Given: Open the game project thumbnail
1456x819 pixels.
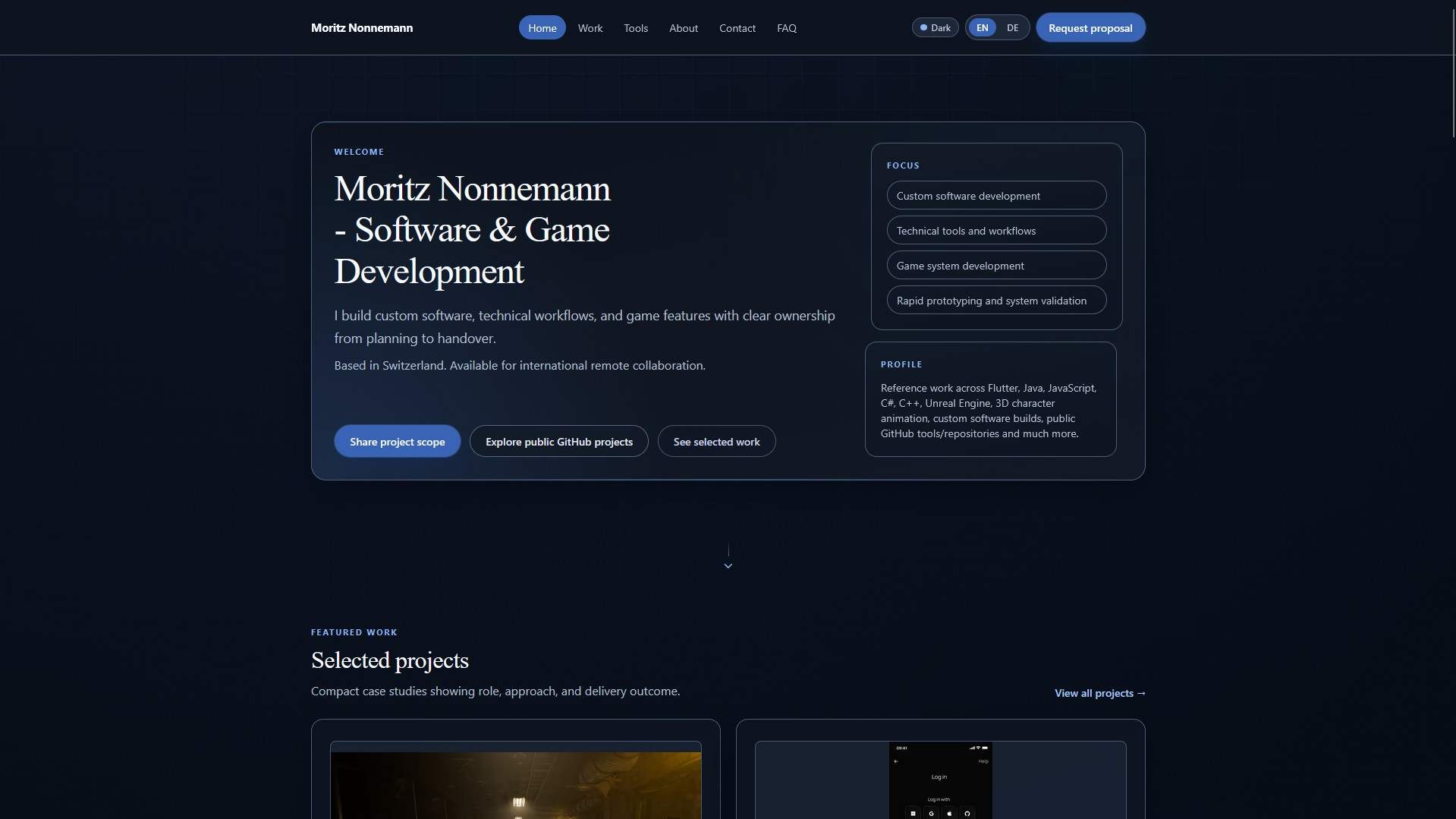Looking at the screenshot, I should 515,783.
